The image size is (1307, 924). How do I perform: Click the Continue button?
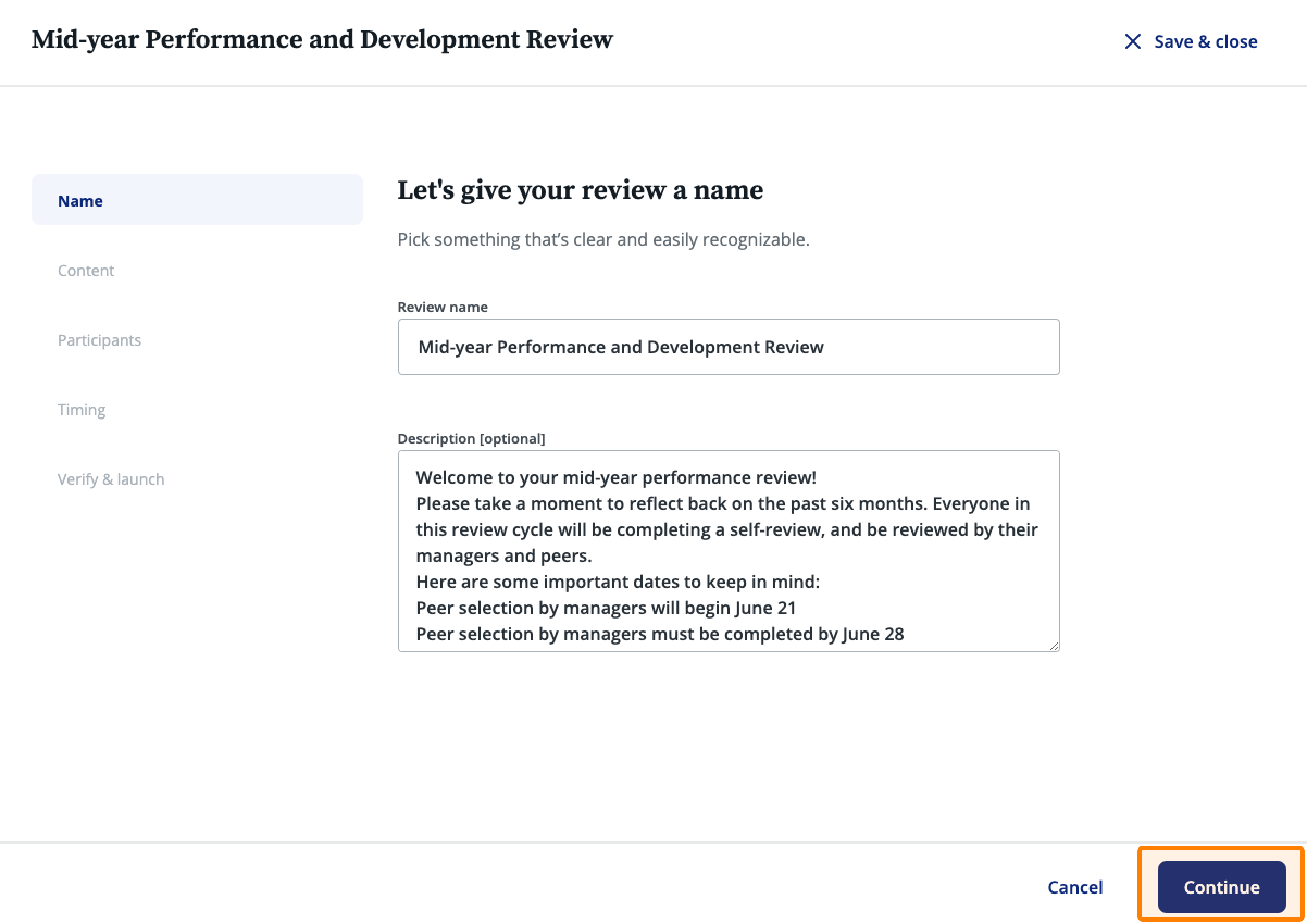(x=1222, y=886)
